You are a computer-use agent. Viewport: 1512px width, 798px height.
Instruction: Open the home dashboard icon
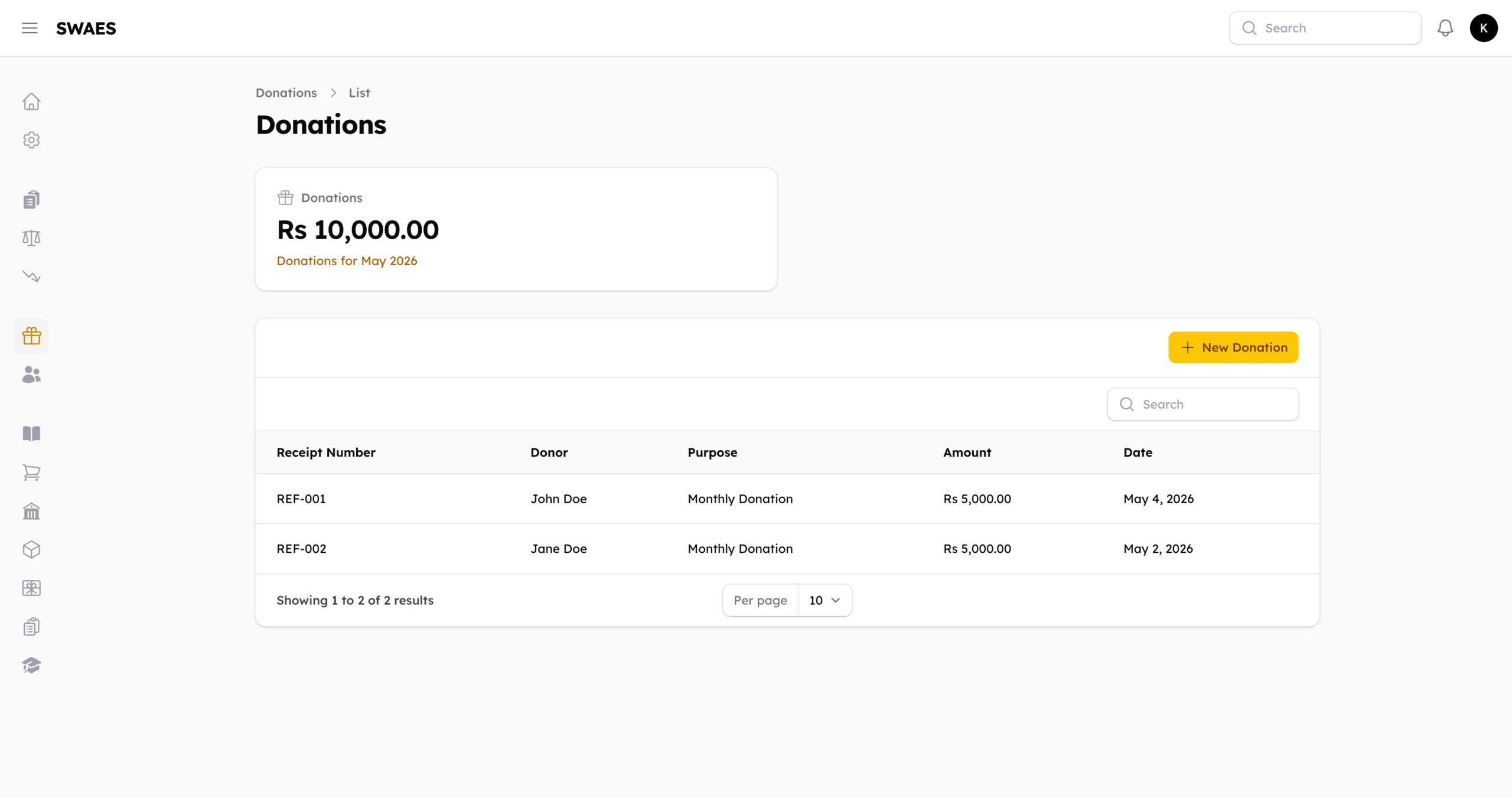tap(31, 102)
